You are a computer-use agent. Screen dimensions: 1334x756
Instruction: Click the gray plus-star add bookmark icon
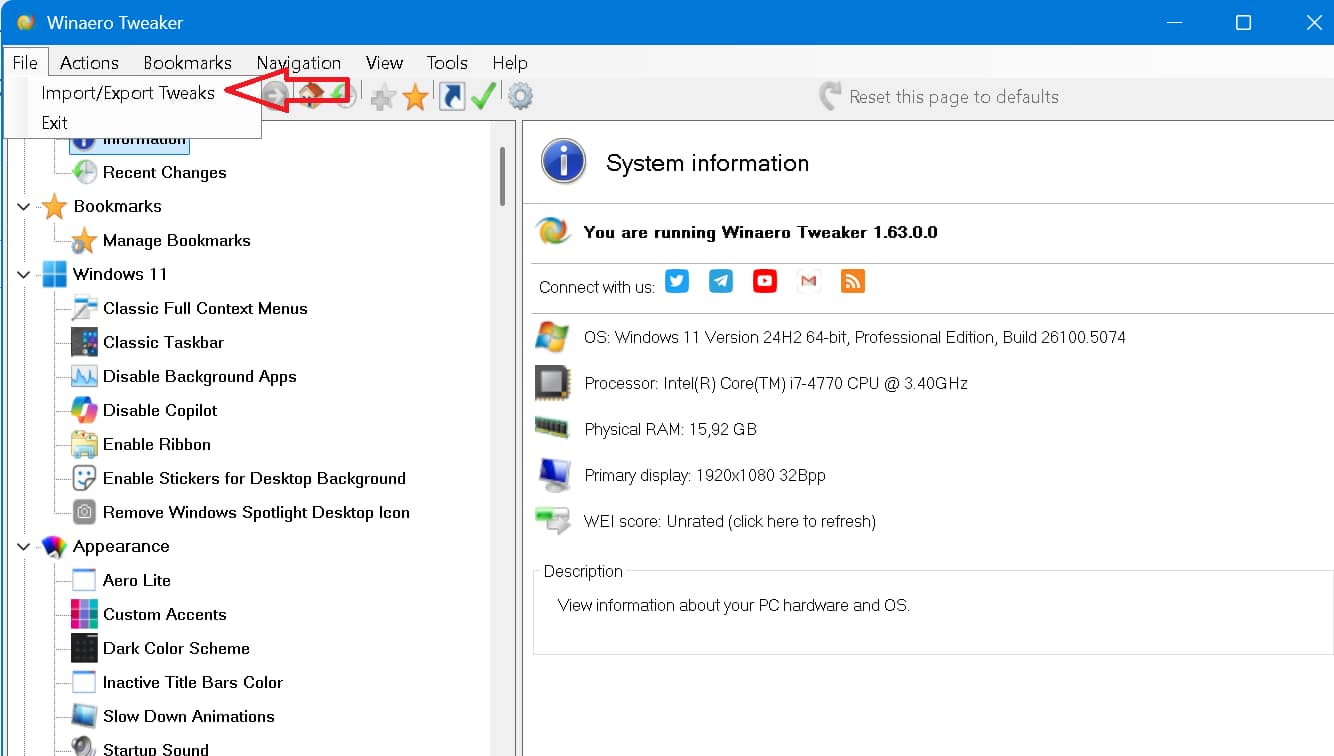pyautogui.click(x=383, y=97)
